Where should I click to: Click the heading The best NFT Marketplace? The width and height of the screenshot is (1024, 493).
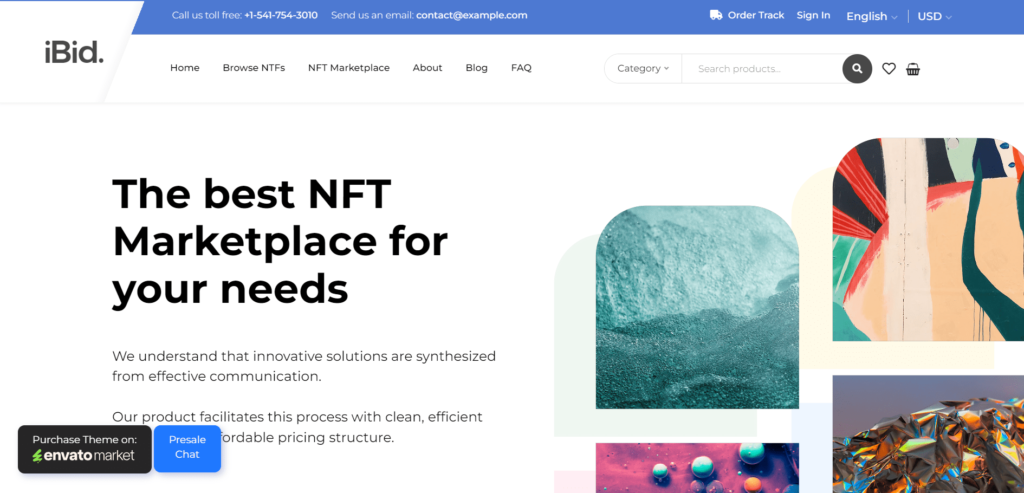tap(280, 241)
